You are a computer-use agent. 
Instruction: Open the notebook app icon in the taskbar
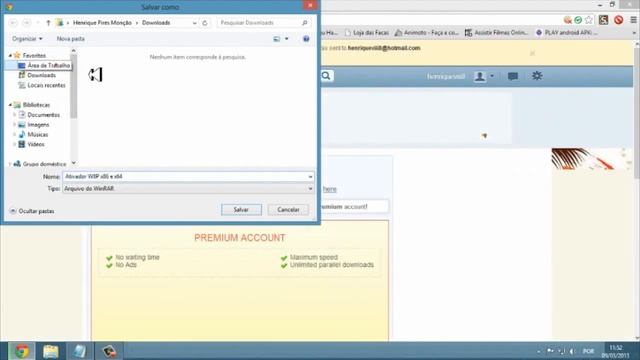pos(80,351)
